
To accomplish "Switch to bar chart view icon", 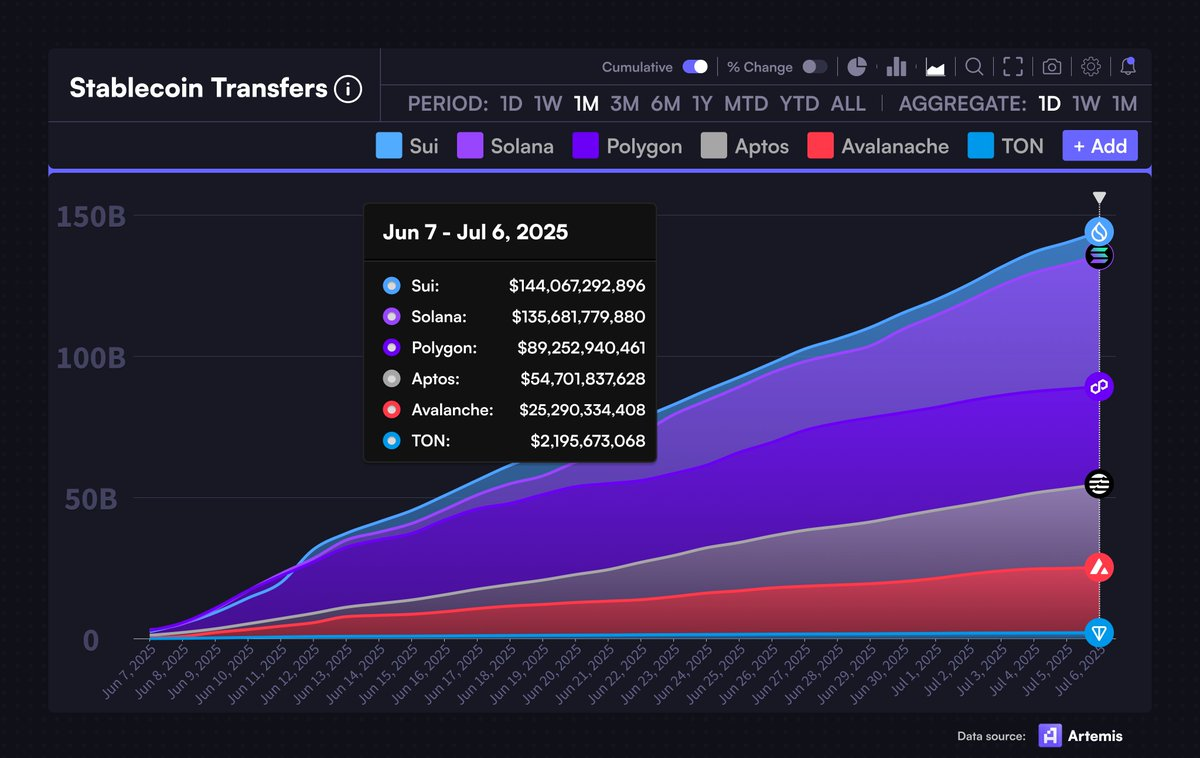I will (896, 67).
